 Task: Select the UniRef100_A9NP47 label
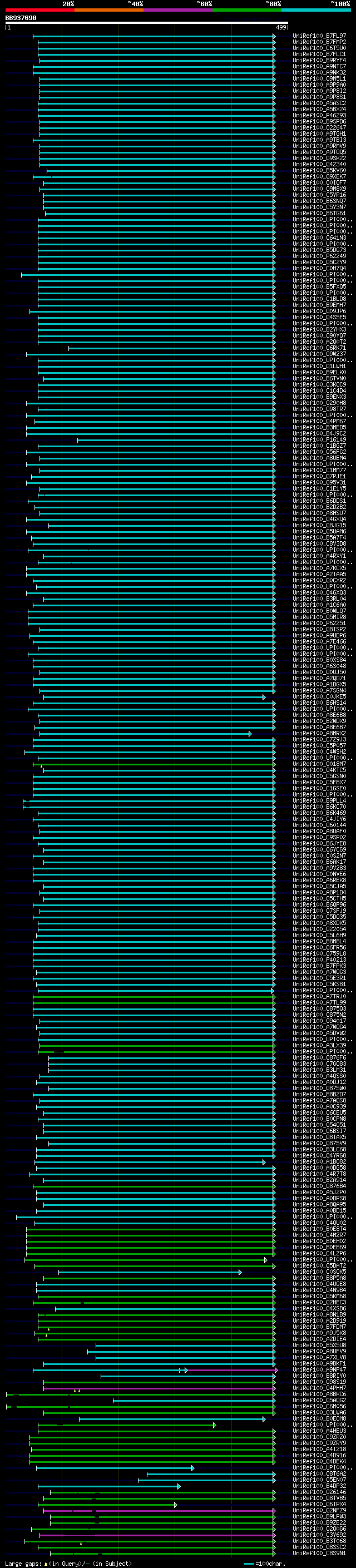click(x=319, y=1370)
